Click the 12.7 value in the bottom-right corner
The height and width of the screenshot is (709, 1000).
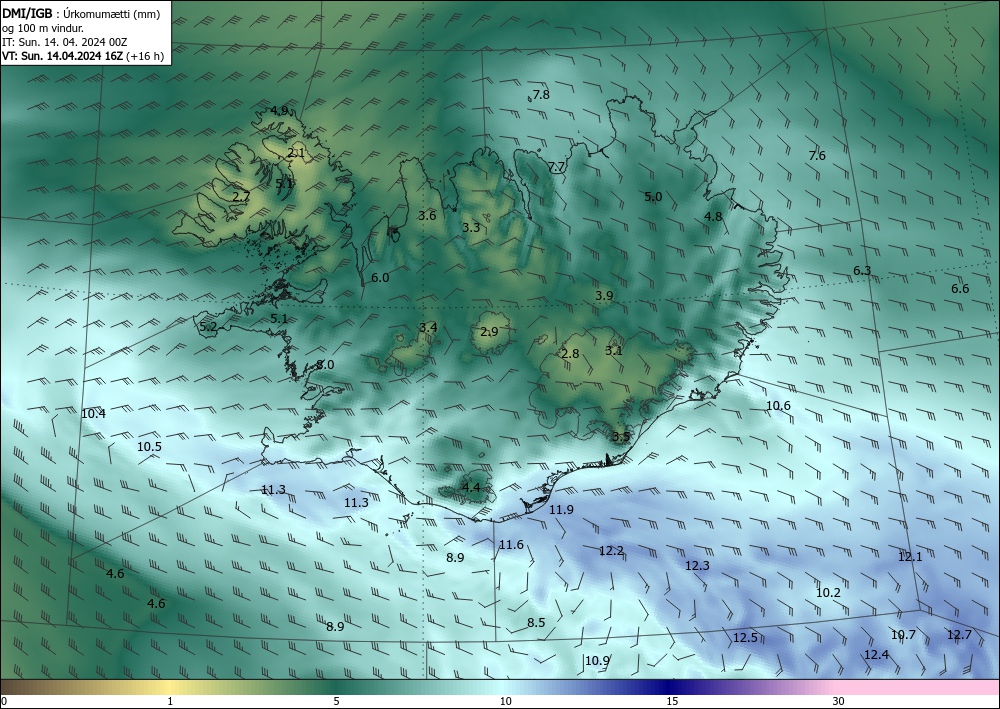click(x=959, y=634)
